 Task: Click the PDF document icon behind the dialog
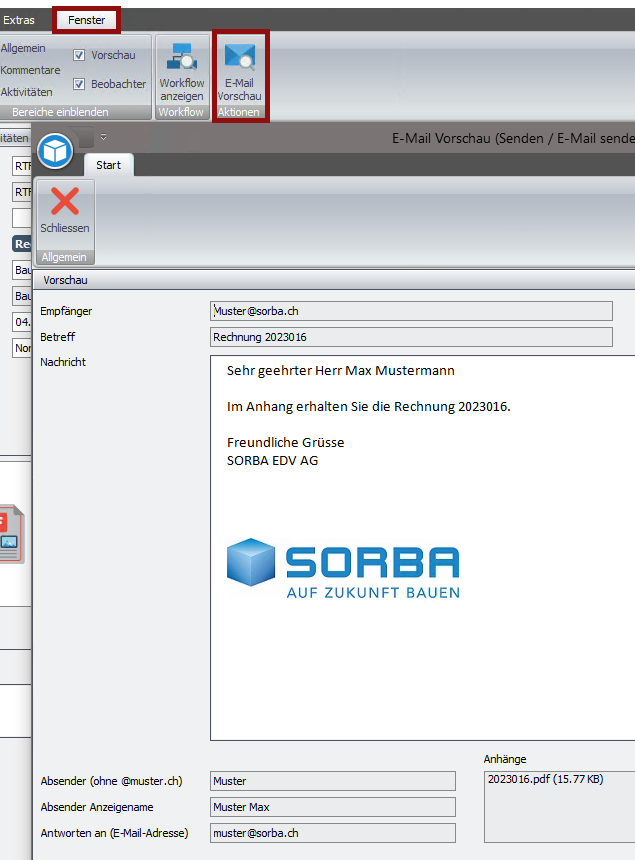[x=10, y=536]
